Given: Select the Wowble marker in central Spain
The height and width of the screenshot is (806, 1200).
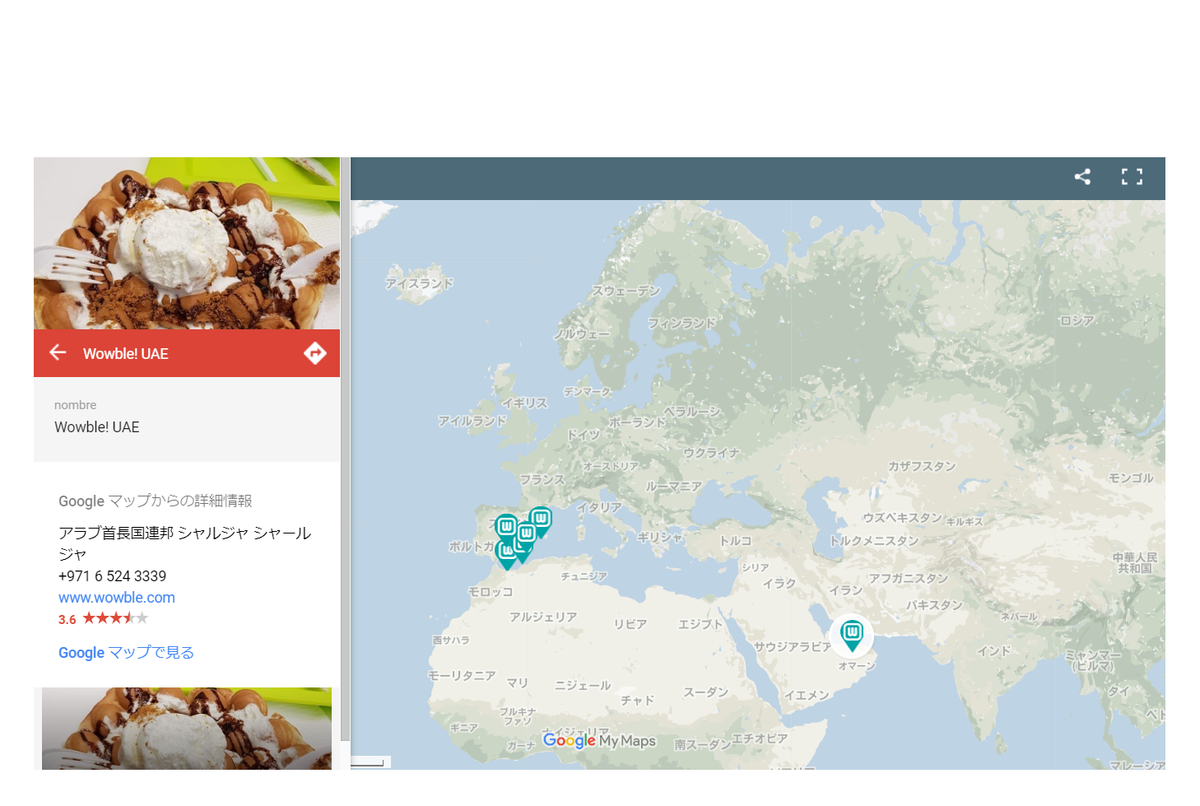Looking at the screenshot, I should [507, 527].
